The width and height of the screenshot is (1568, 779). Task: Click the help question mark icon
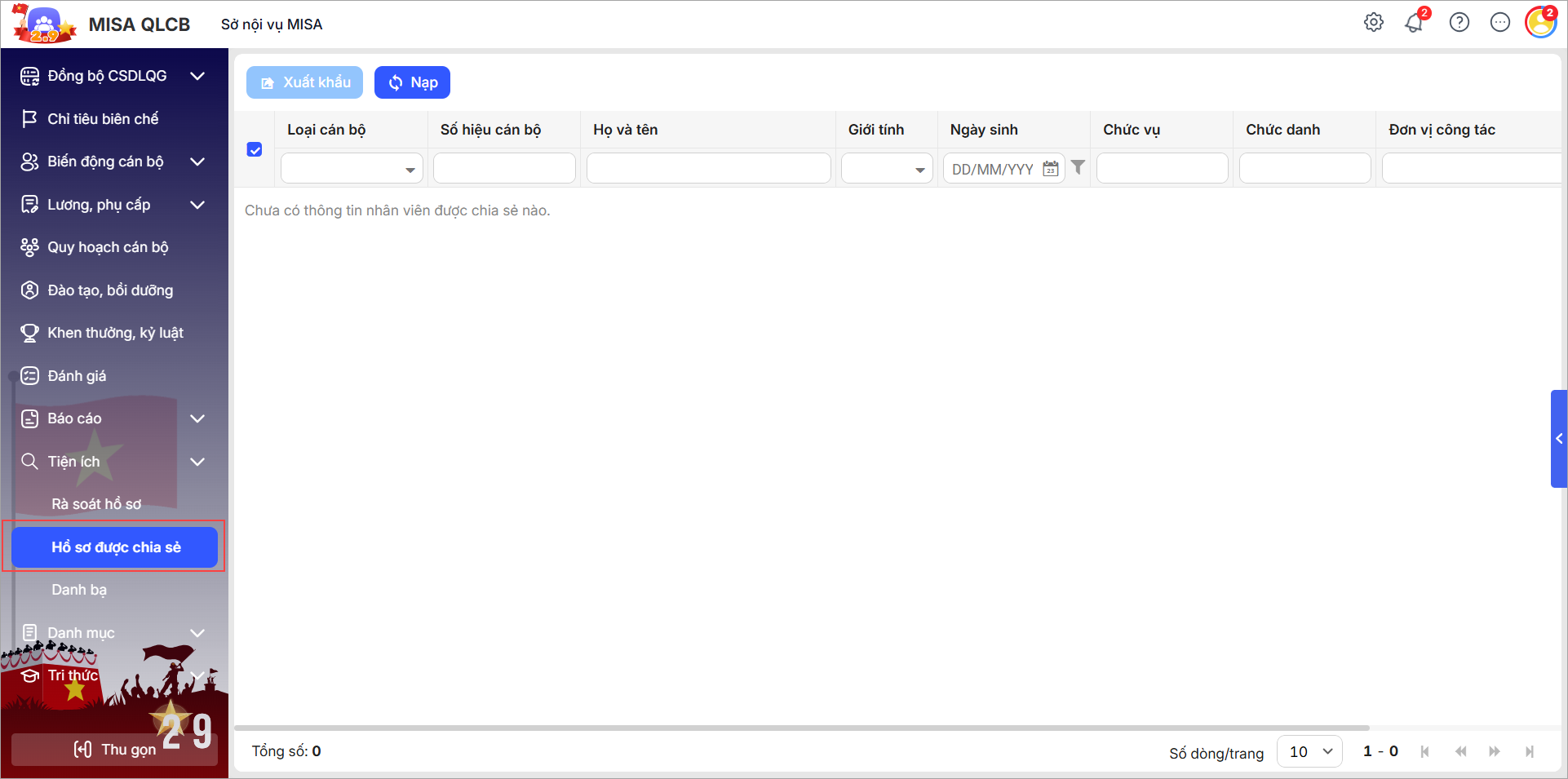coord(1459,23)
